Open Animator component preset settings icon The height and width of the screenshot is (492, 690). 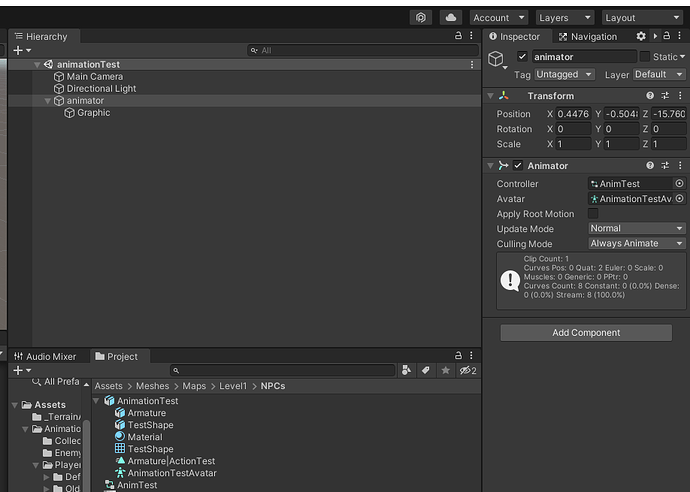665,166
